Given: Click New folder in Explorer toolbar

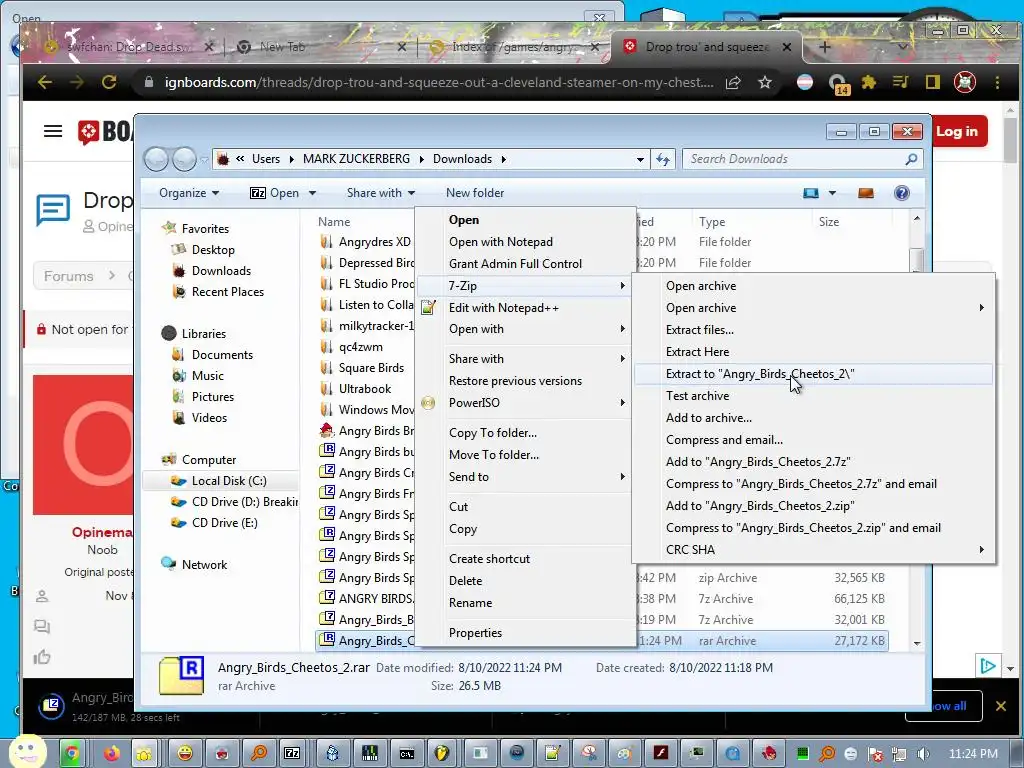Looking at the screenshot, I should (x=475, y=193).
